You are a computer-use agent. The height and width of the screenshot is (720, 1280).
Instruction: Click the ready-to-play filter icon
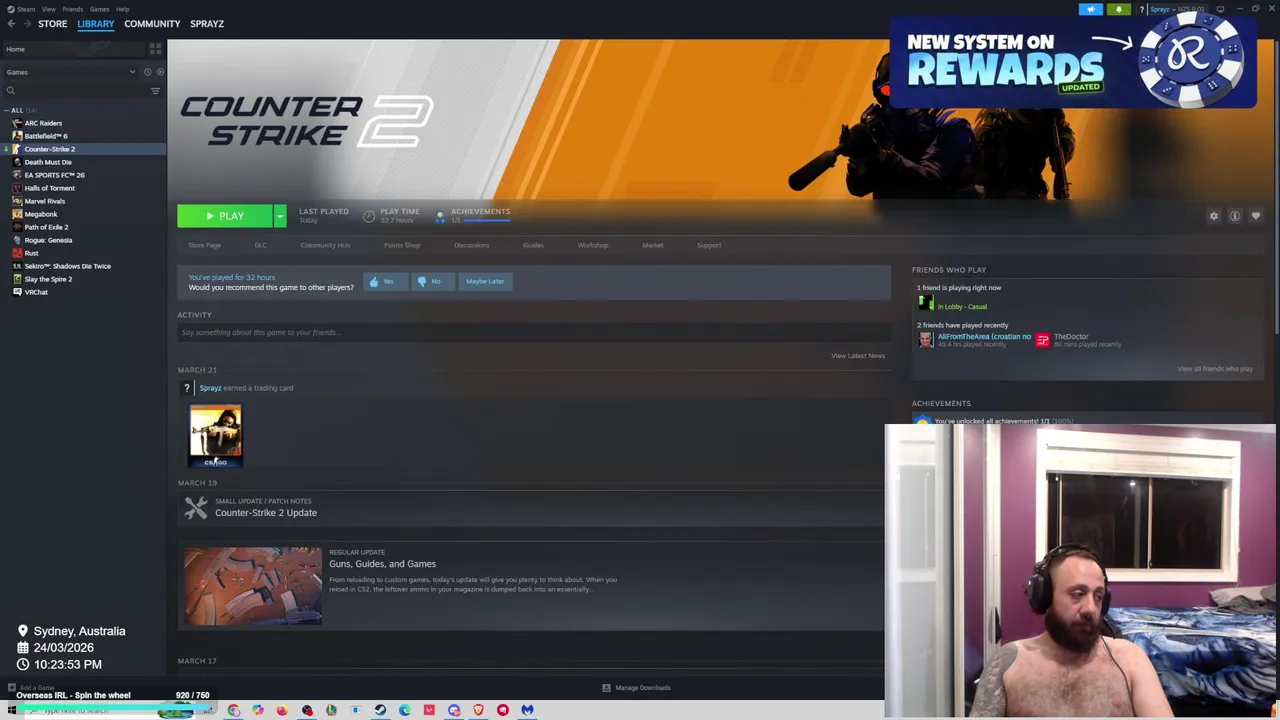point(160,72)
